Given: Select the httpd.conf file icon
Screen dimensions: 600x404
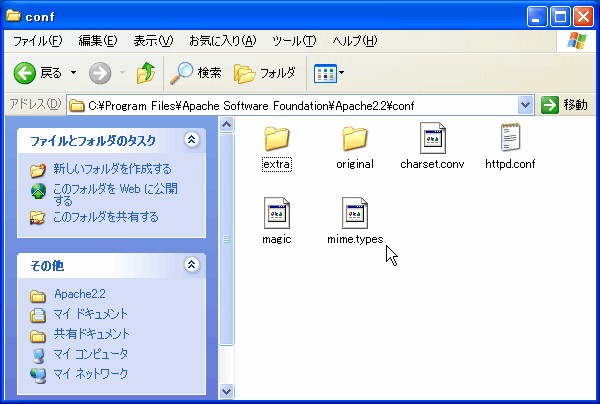Looking at the screenshot, I should [x=510, y=137].
